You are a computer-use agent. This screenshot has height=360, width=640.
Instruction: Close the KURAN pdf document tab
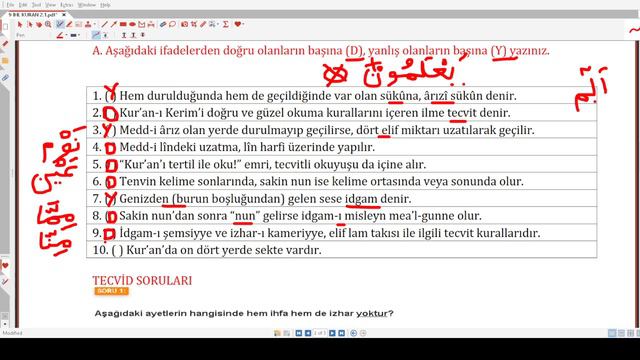pyautogui.click(x=64, y=15)
